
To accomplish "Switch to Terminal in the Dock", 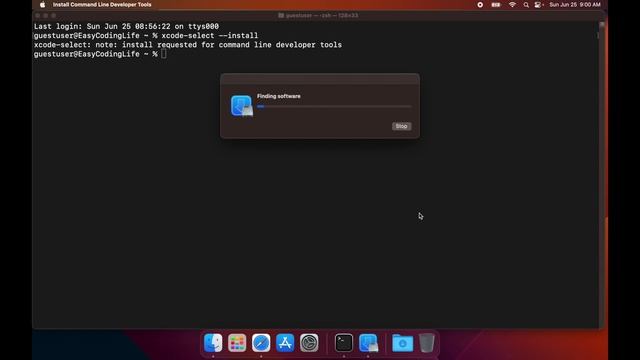I will click(x=344, y=343).
